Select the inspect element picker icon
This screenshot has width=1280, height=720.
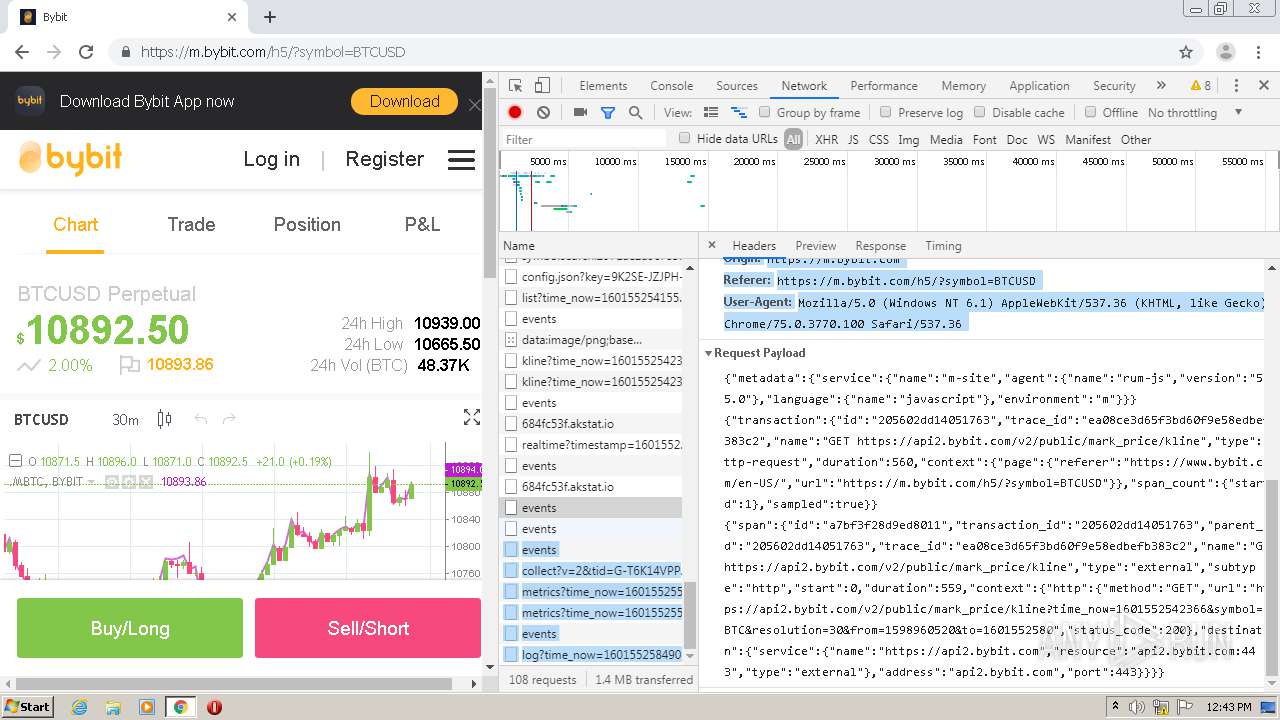click(x=515, y=86)
